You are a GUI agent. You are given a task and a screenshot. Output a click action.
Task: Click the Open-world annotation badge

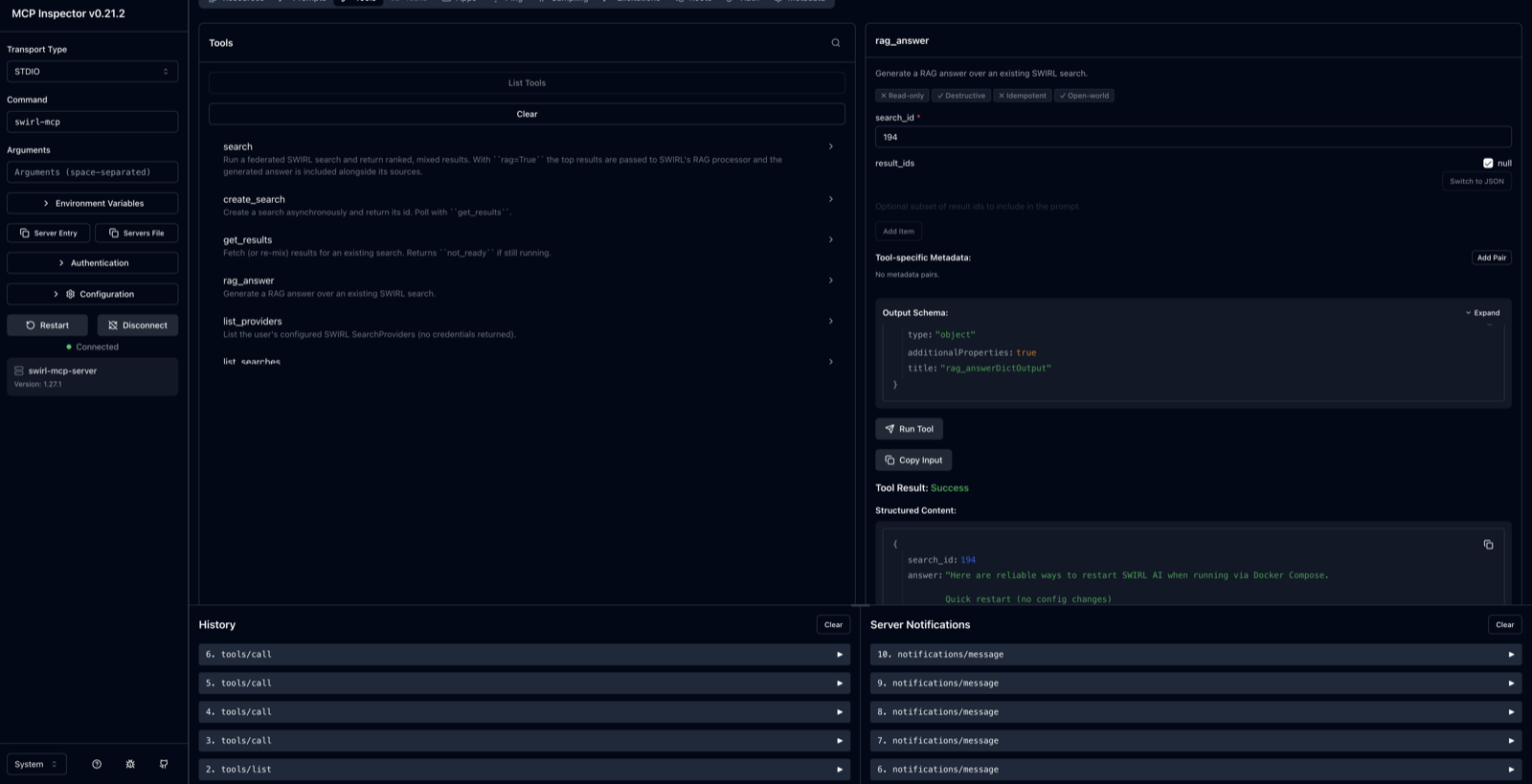[x=1084, y=96]
